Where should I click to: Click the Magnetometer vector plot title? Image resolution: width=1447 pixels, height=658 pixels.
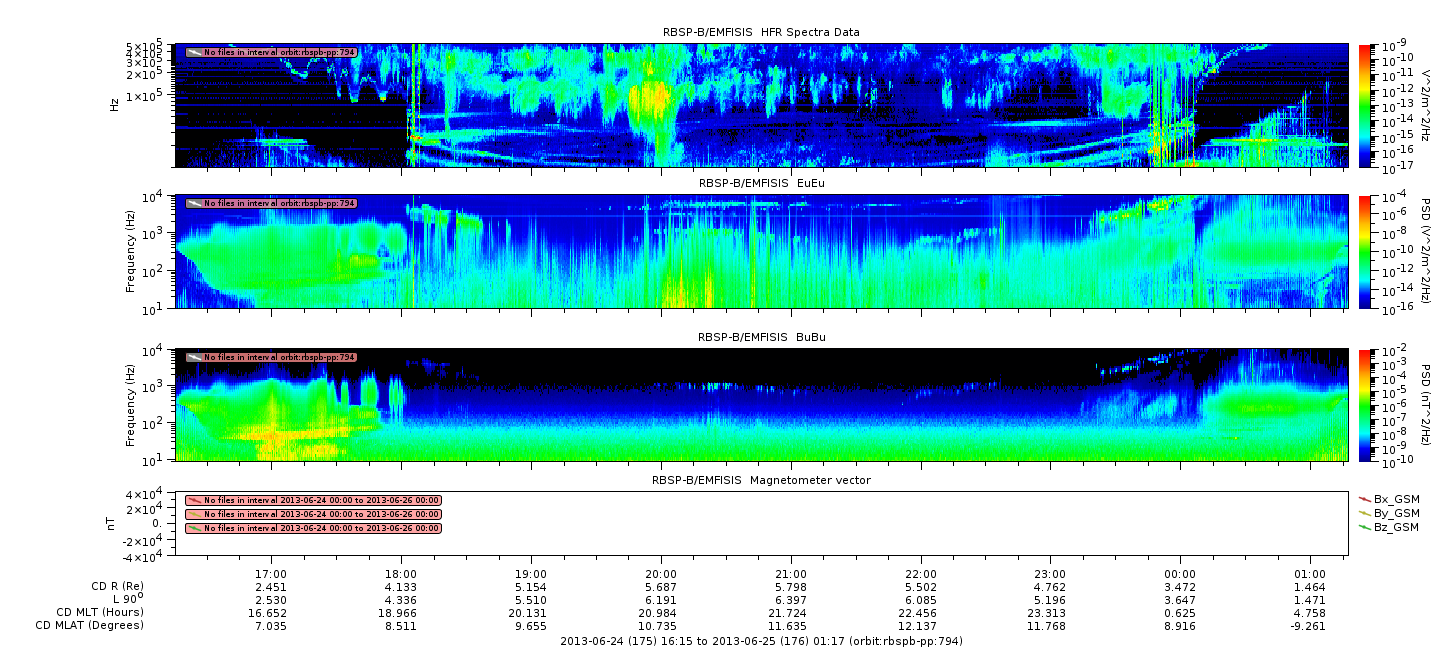[x=760, y=480]
